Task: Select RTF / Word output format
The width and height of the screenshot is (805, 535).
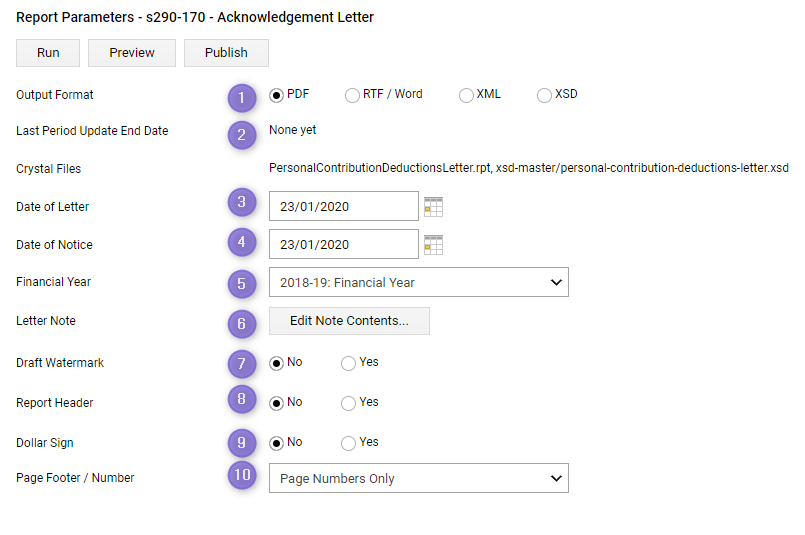Action: [x=352, y=95]
